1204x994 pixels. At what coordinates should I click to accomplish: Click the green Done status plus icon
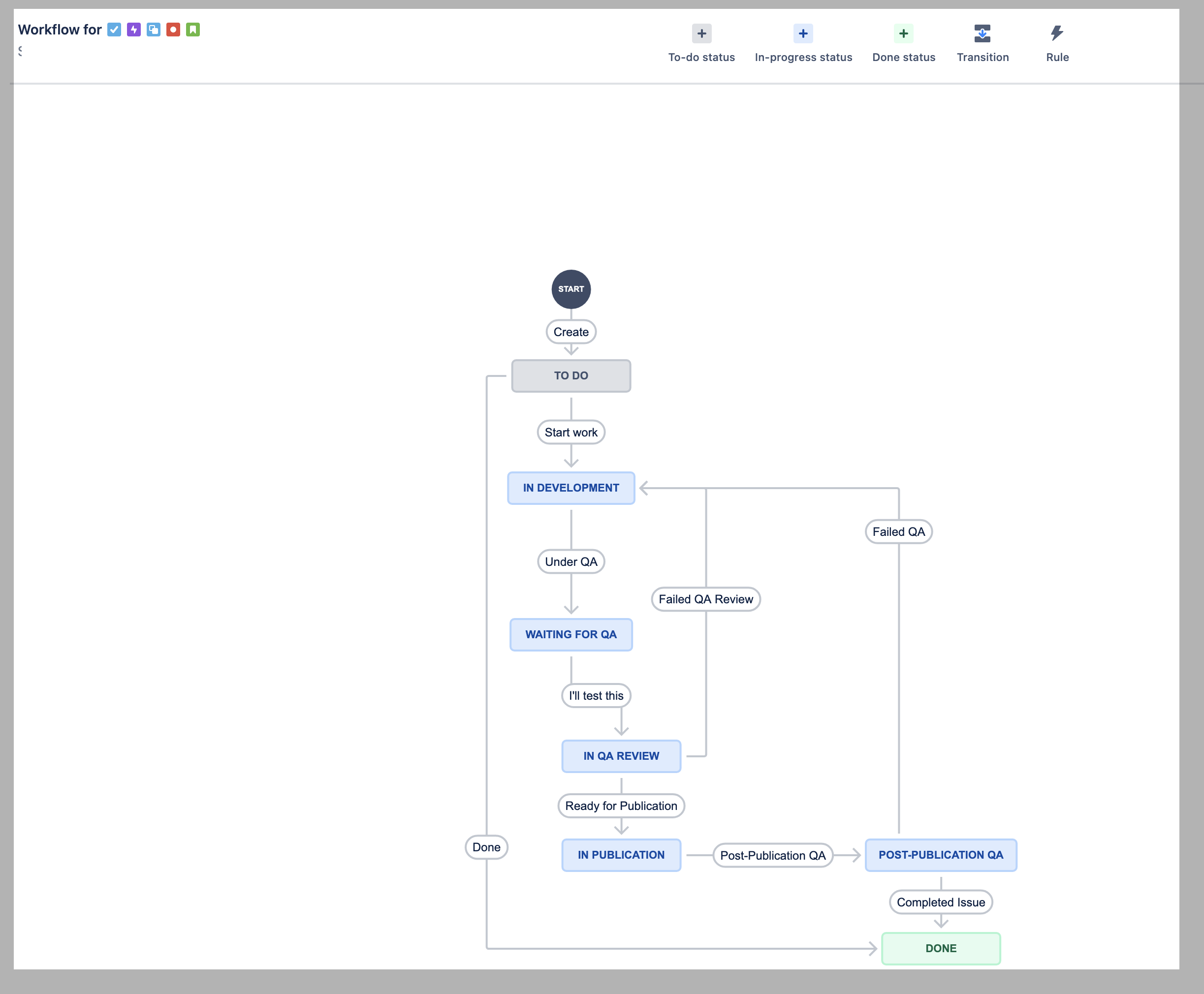tap(903, 33)
